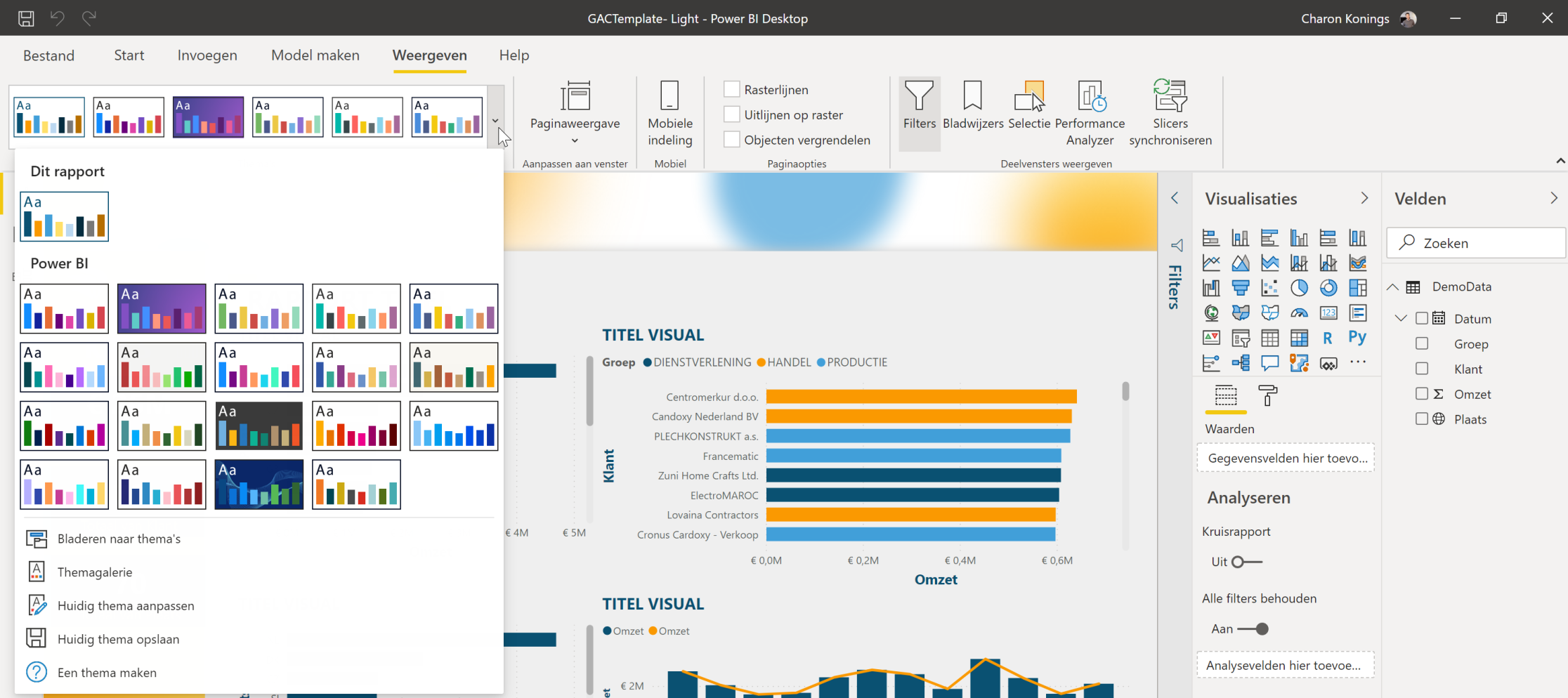Image resolution: width=1568 pixels, height=698 pixels.
Task: Expand the Datum hierarchy chevron
Action: tap(1401, 318)
